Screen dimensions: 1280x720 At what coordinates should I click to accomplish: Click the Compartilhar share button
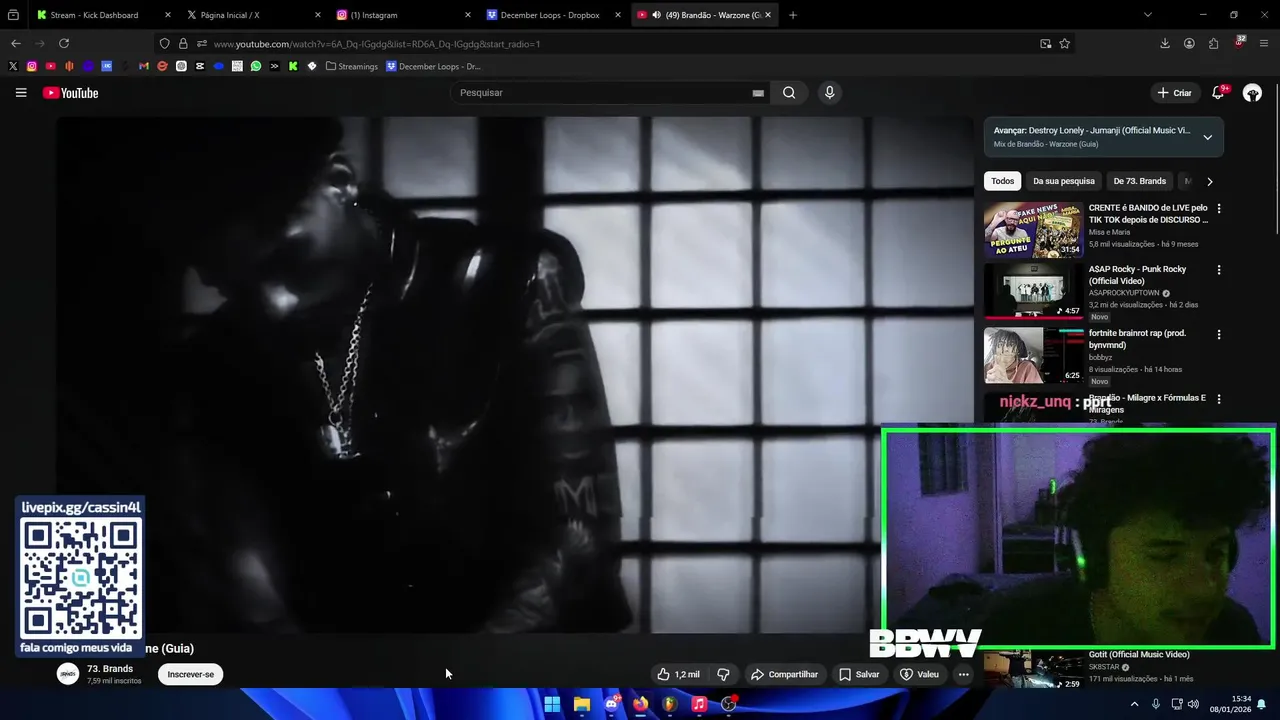click(x=785, y=674)
